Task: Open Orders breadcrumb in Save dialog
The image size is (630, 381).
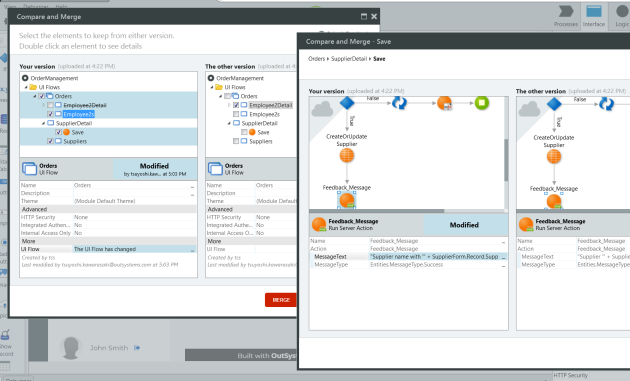Action: pos(317,59)
